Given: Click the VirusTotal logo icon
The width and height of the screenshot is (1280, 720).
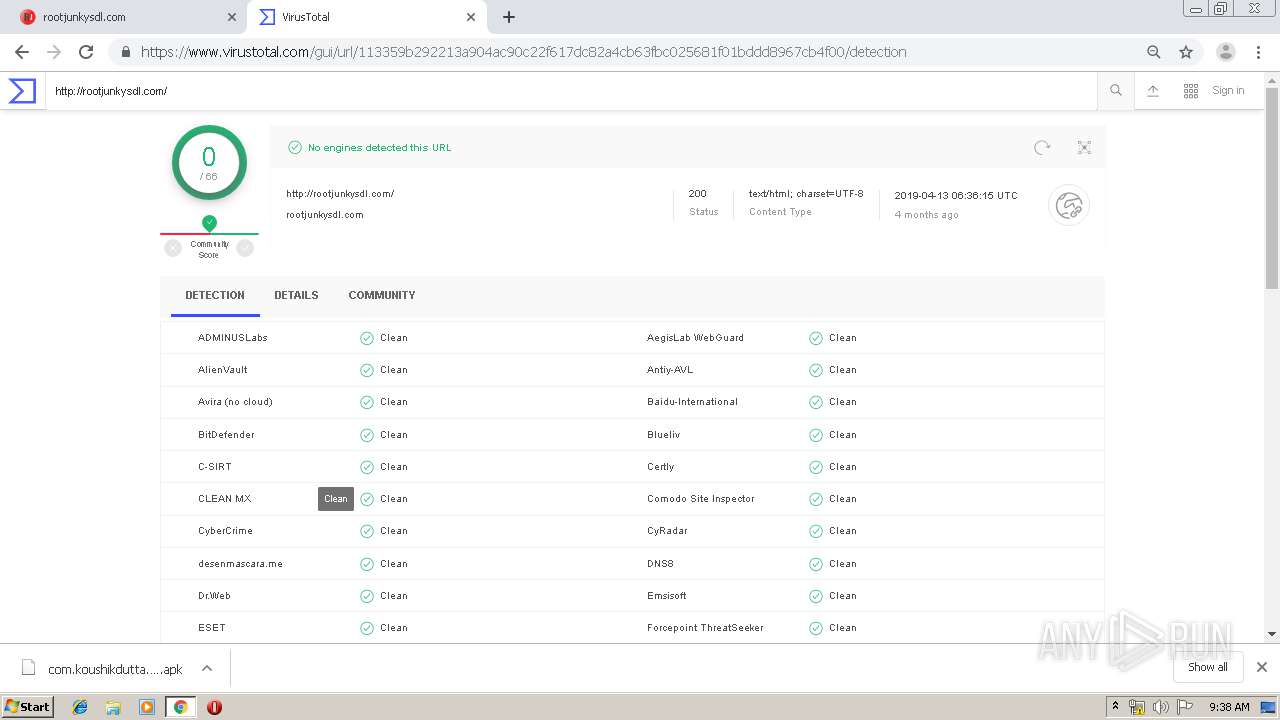Looking at the screenshot, I should [22, 91].
